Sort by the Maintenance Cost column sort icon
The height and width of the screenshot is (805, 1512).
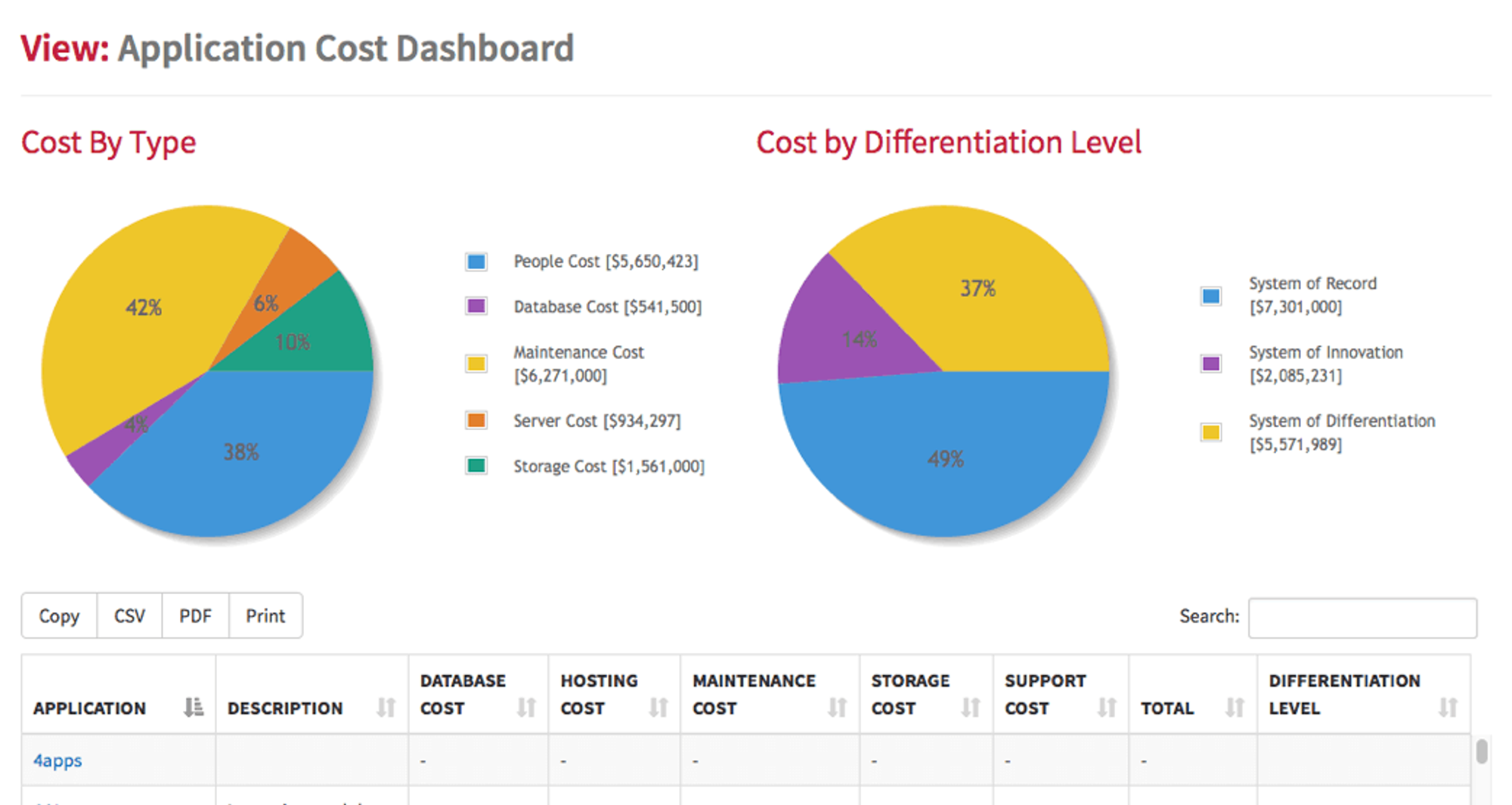pos(837,707)
